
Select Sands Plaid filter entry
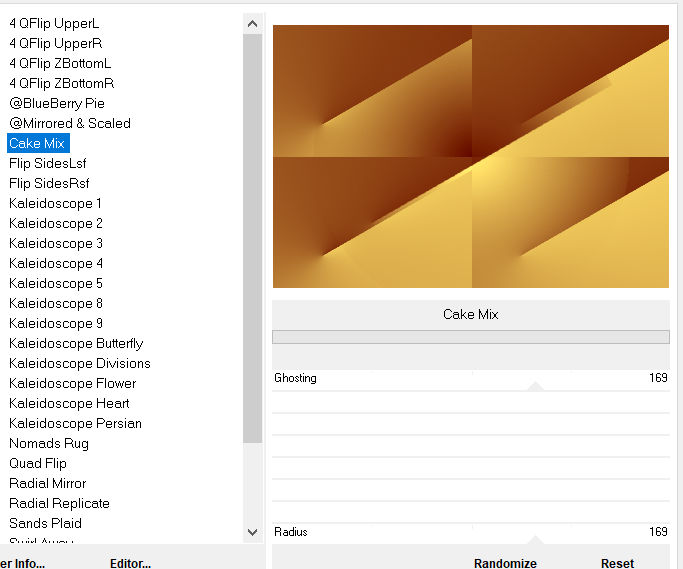point(45,523)
